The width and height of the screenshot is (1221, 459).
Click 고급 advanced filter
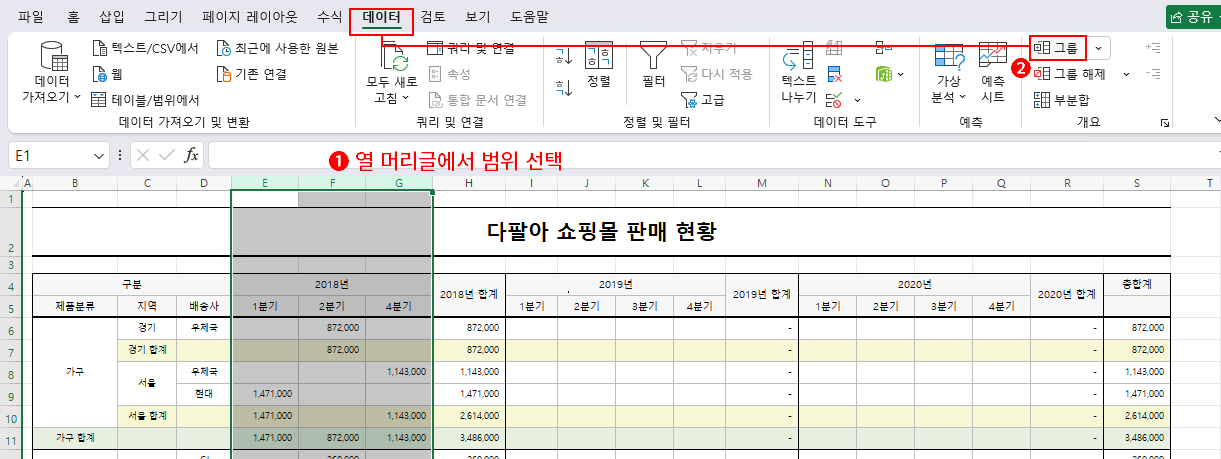coord(703,99)
